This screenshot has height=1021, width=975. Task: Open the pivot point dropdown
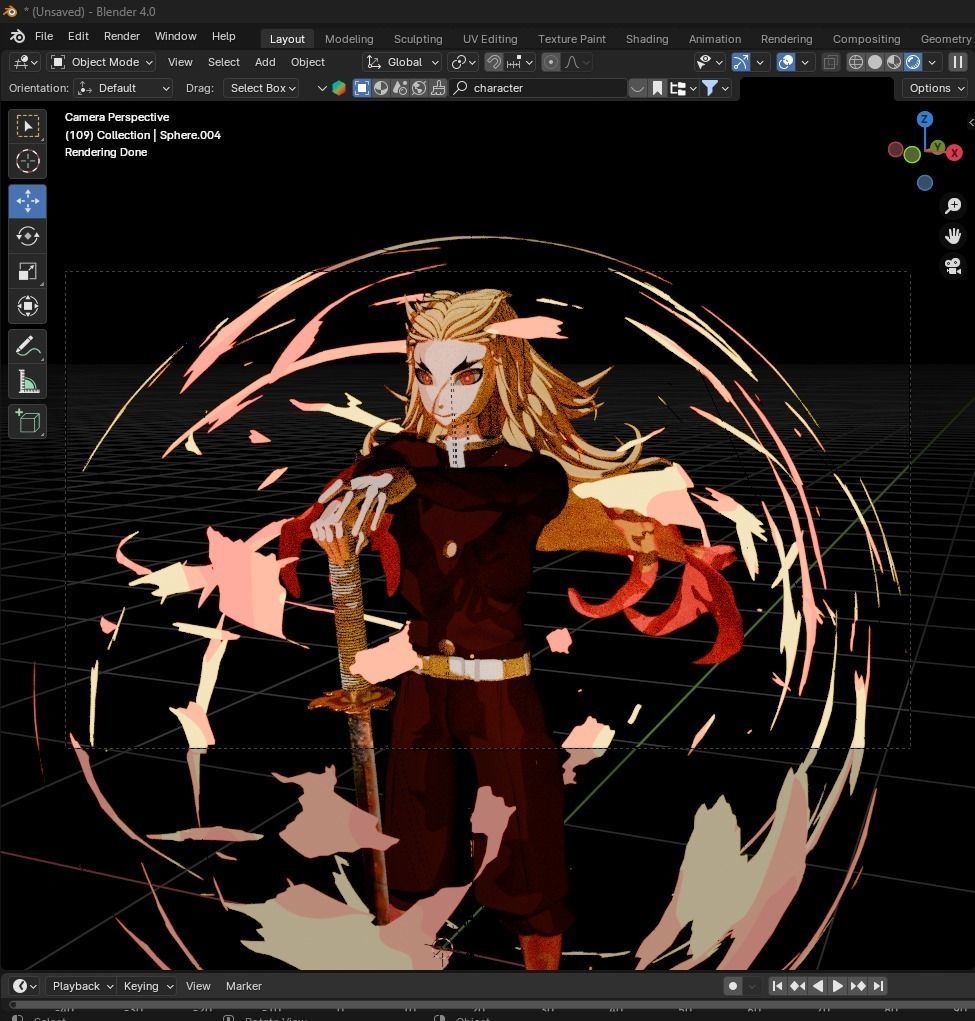point(464,63)
